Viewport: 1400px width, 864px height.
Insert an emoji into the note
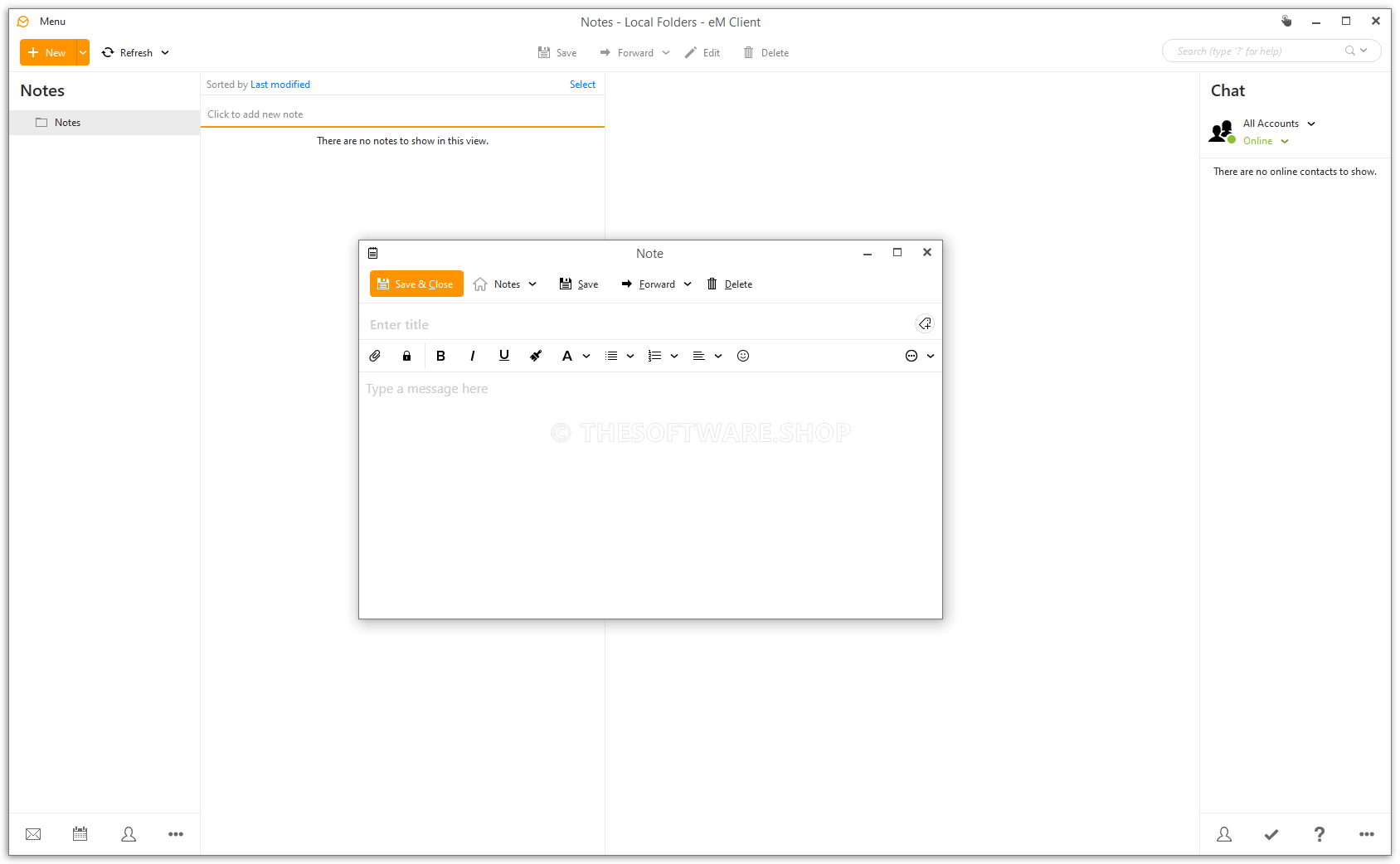(x=742, y=356)
